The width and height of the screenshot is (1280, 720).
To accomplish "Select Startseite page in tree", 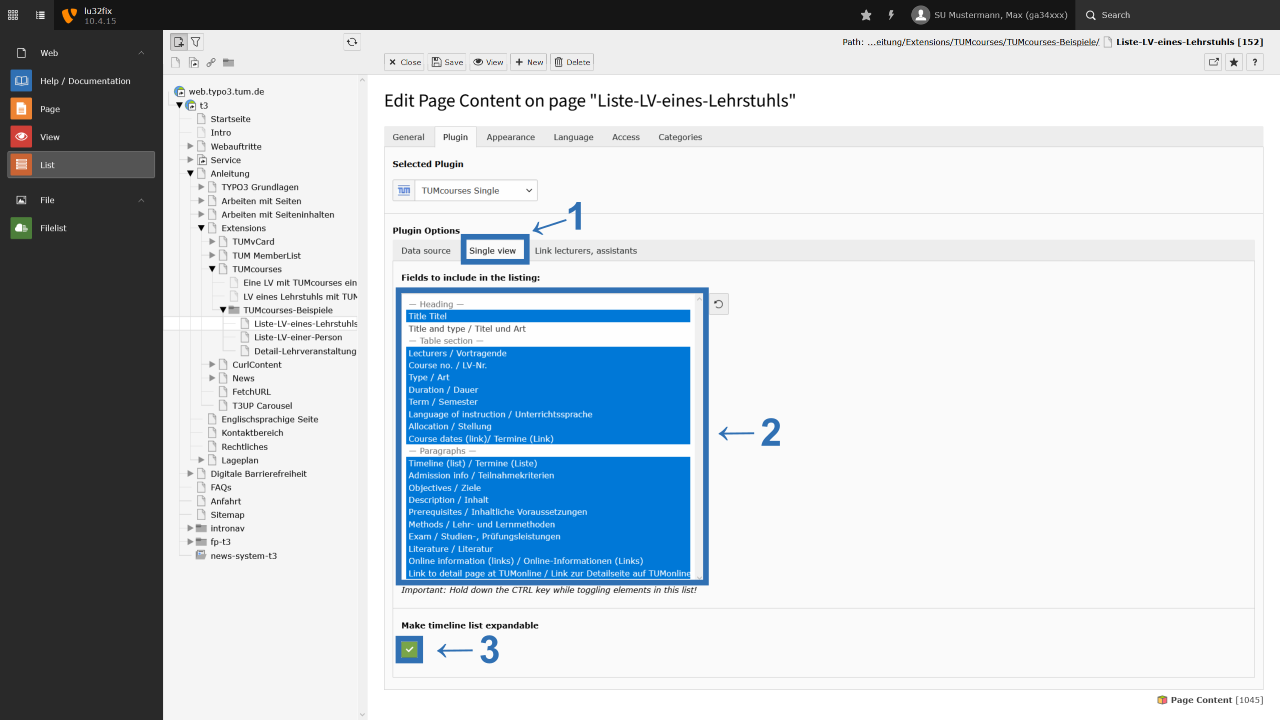I will 230,119.
